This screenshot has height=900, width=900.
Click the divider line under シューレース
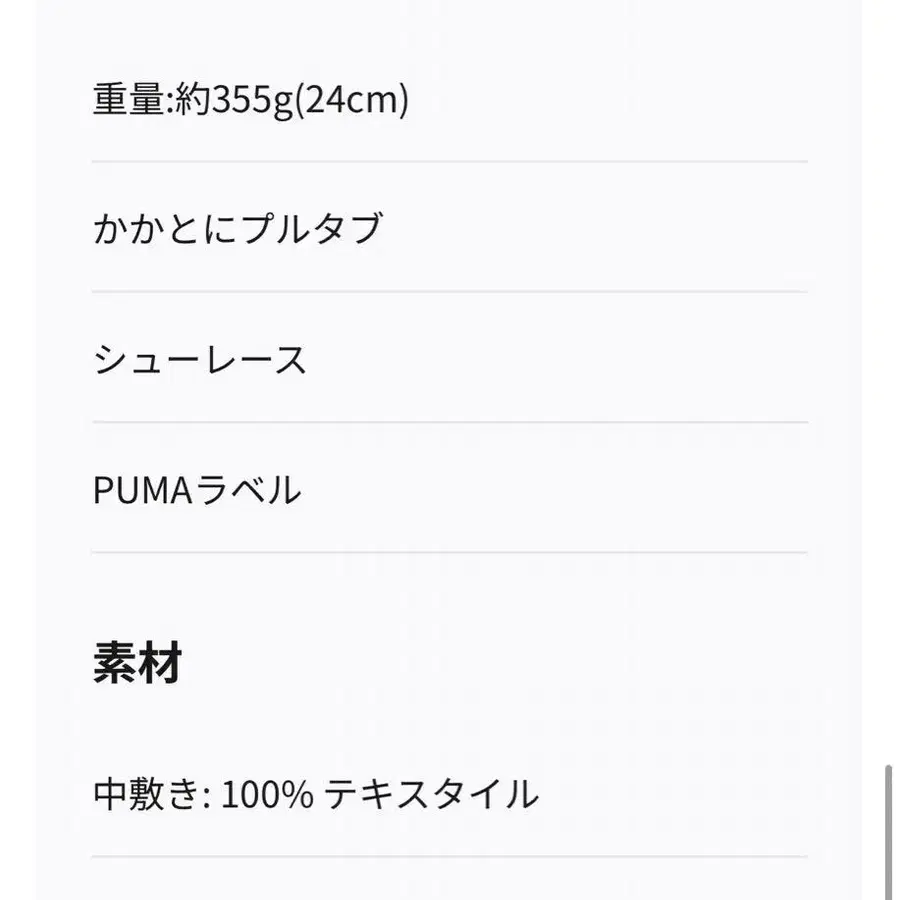[450, 422]
